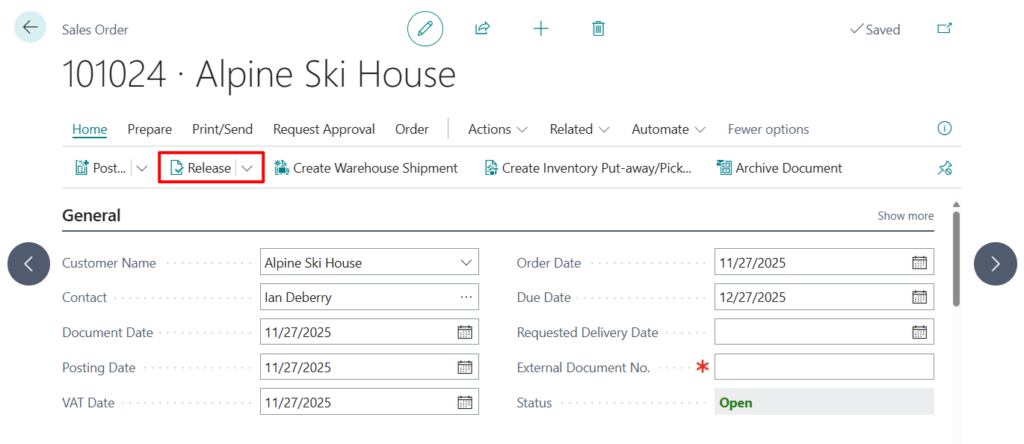The width and height of the screenshot is (1024, 444).
Task: Expand the Post dropdown arrow
Action: [141, 168]
